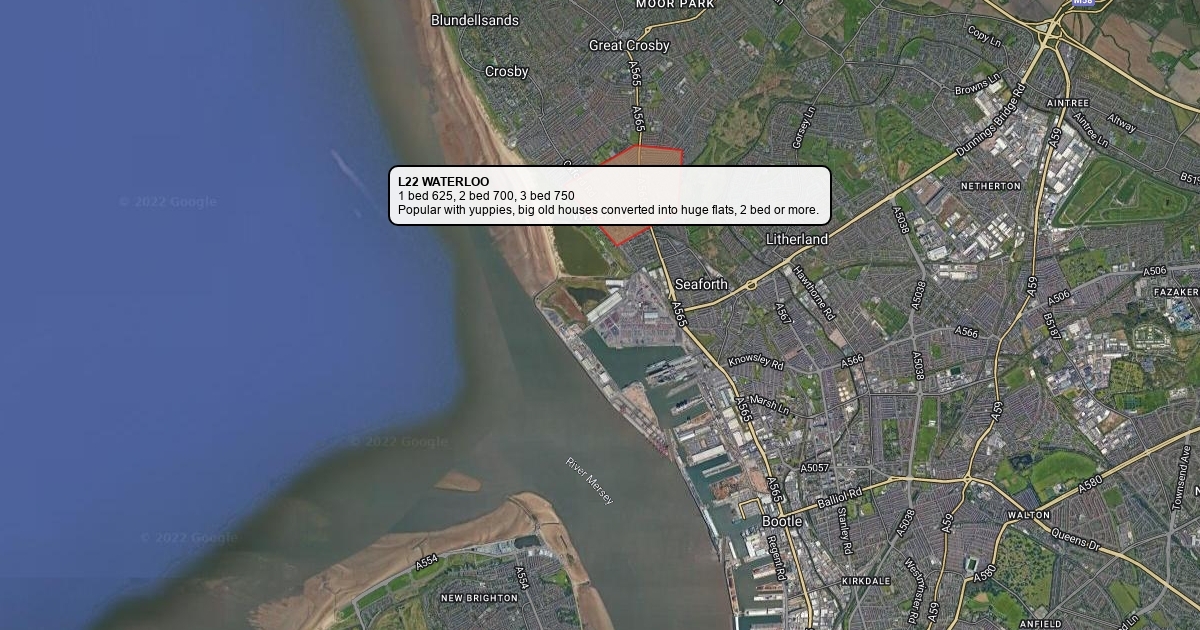Select the Aintree area label

tap(1067, 103)
